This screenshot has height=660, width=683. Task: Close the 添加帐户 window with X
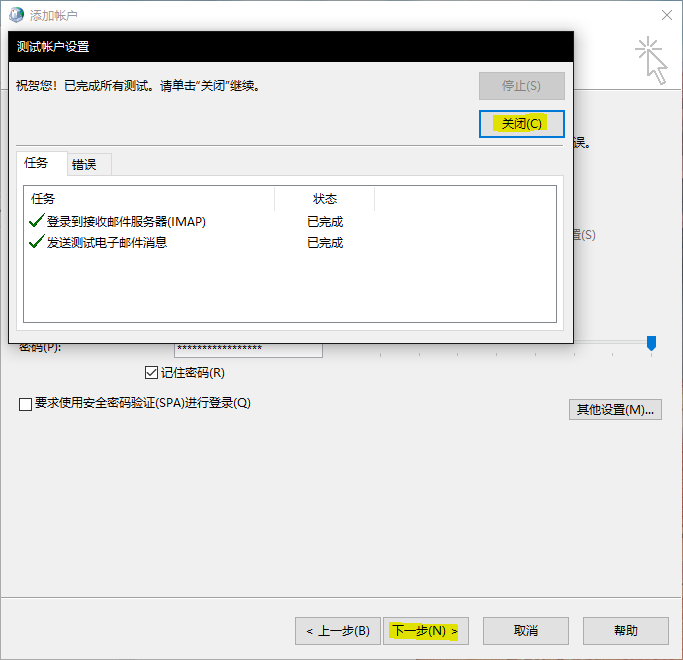coord(666,15)
